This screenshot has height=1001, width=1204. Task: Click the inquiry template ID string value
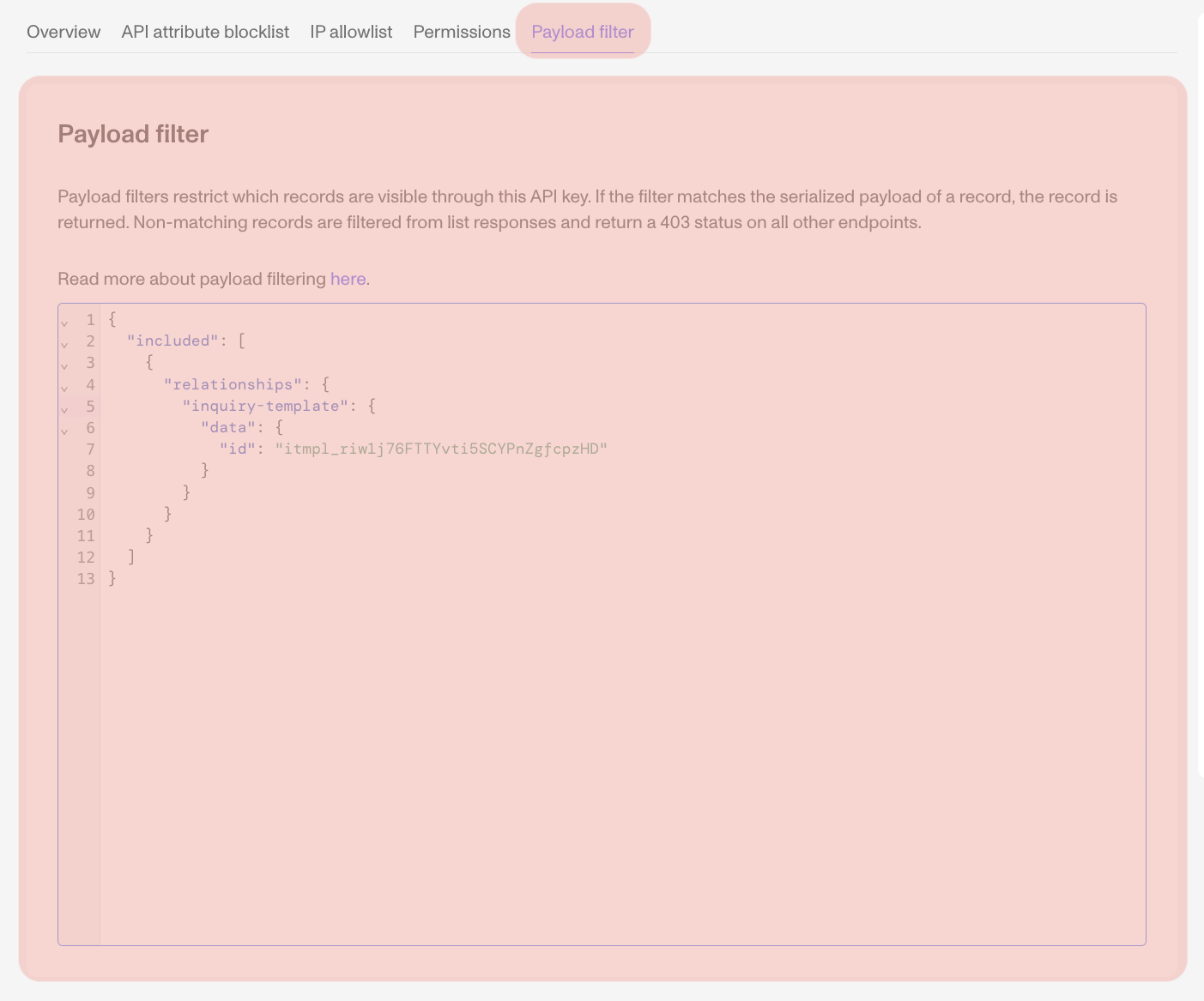pos(441,448)
